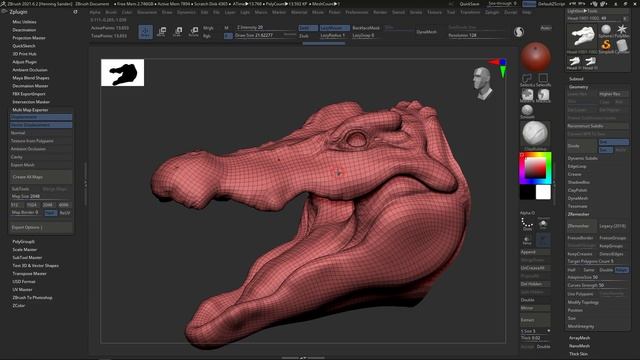Adjust the Draw Size slider
Image resolution: width=640 pixels, height=360 pixels.
[x=265, y=36]
